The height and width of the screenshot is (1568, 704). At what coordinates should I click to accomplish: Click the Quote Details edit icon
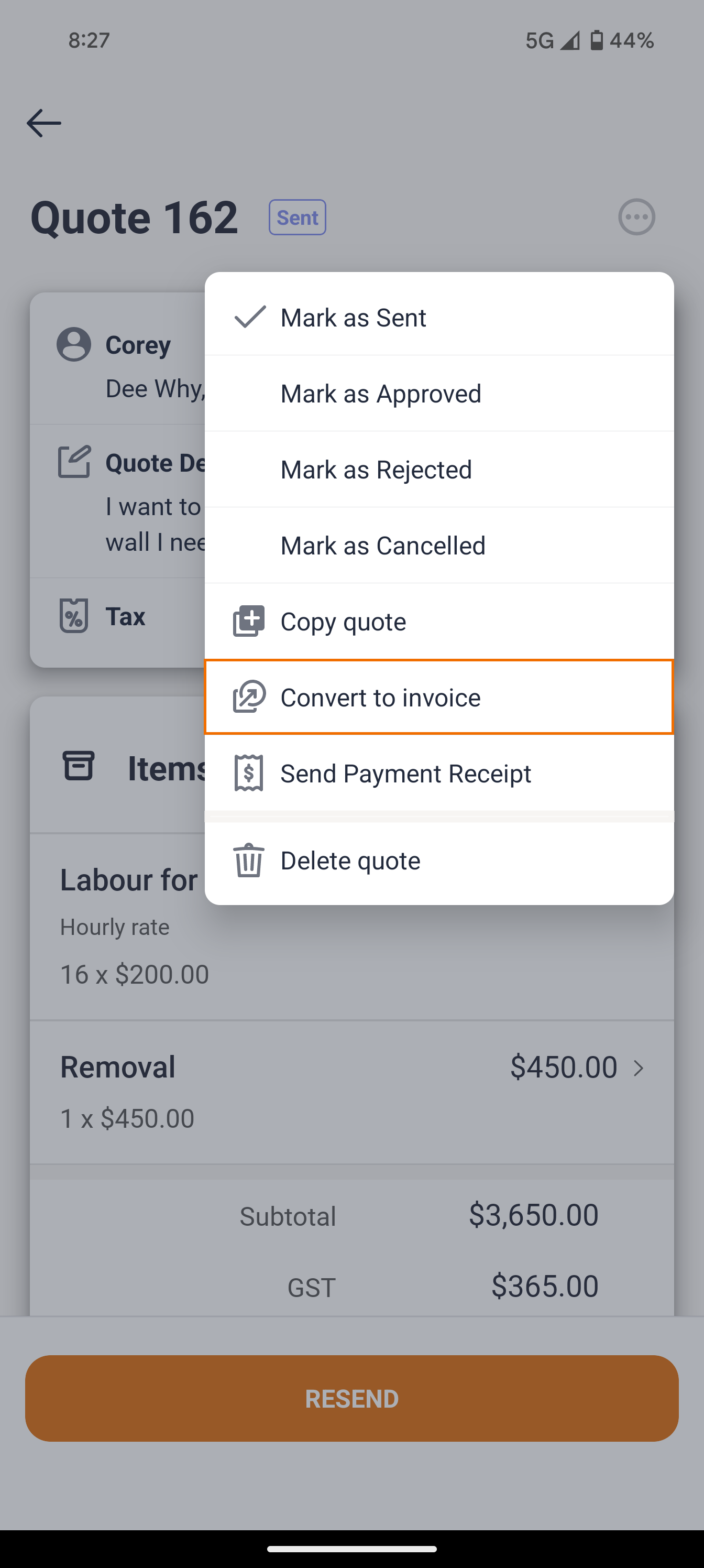click(74, 462)
